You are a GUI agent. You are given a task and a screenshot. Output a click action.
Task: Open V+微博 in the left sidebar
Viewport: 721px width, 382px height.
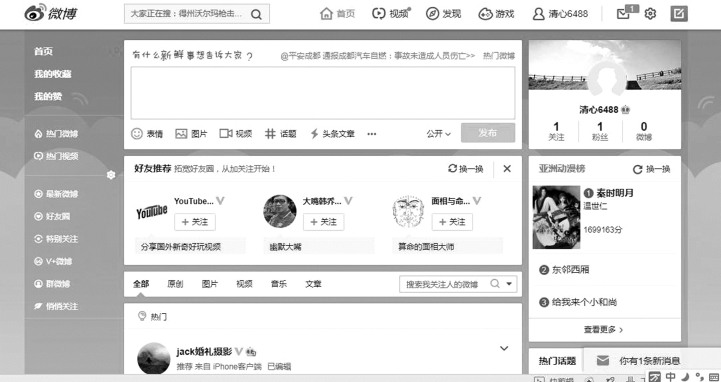(x=53, y=262)
